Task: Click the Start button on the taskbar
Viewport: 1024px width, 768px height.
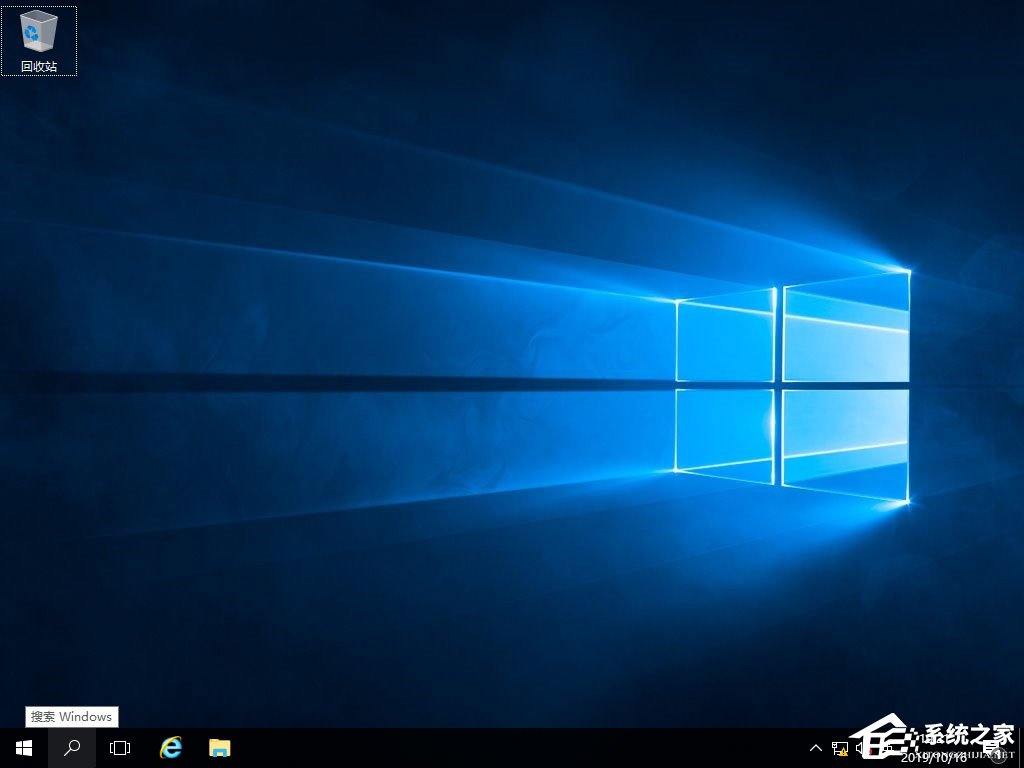Action: (x=22, y=747)
